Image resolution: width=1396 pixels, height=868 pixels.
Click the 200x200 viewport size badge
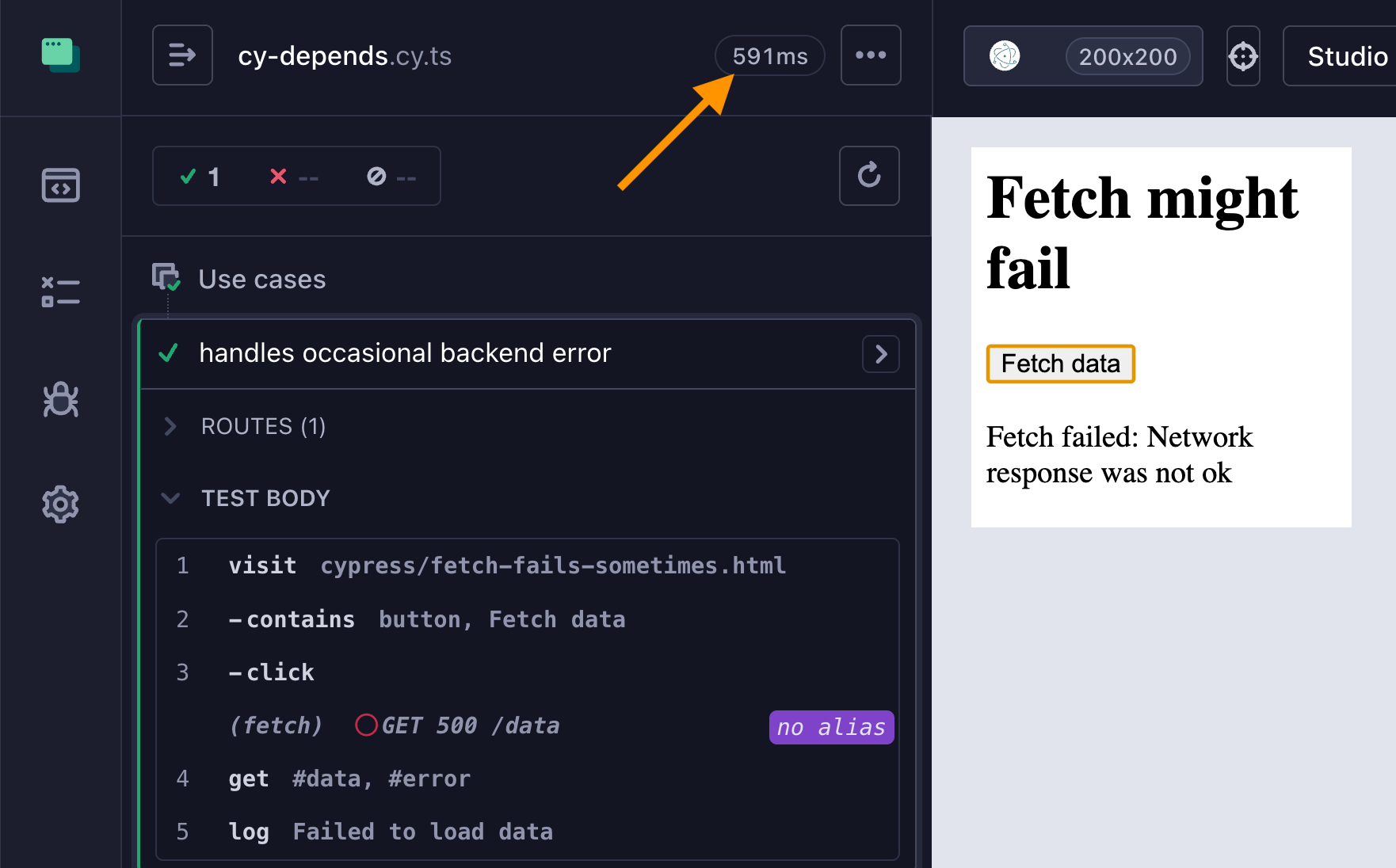[1128, 57]
